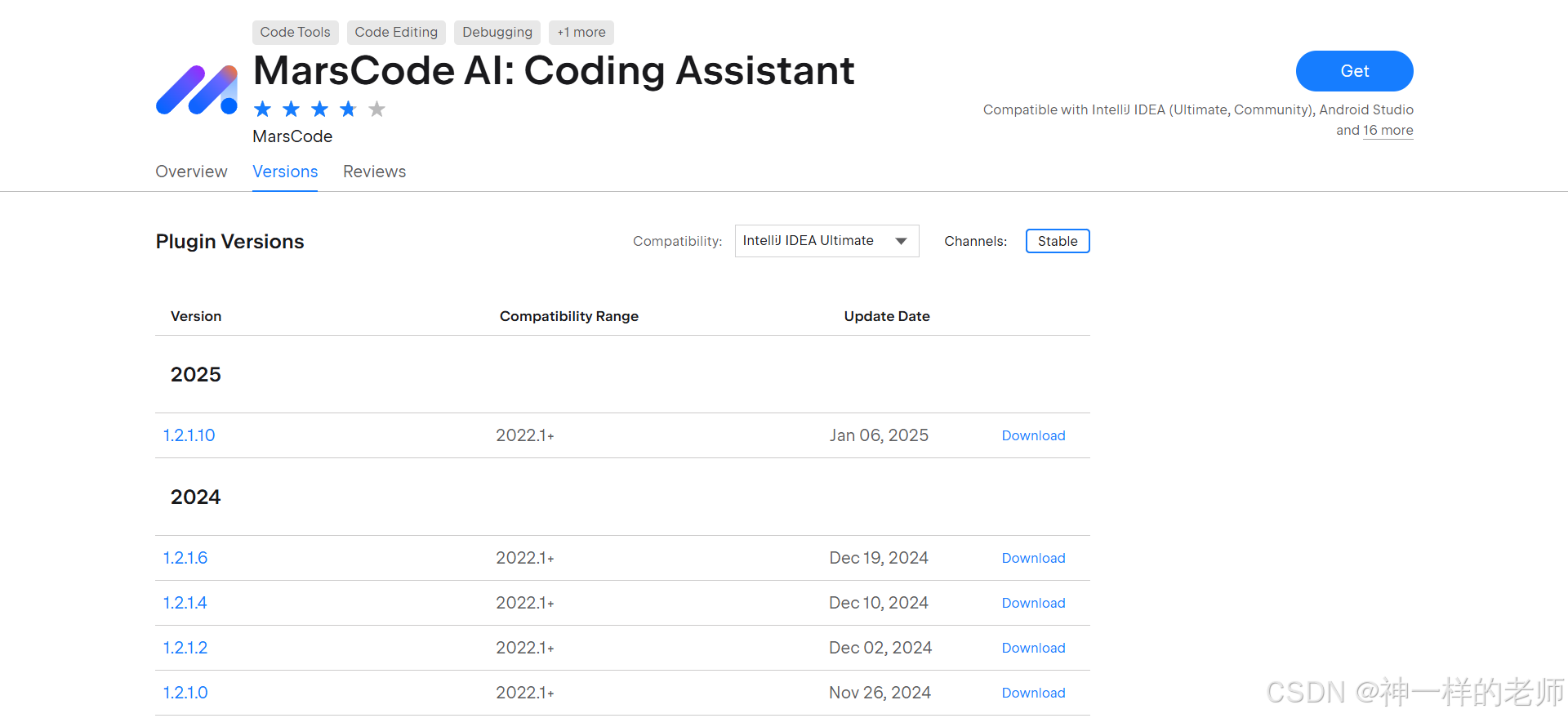The height and width of the screenshot is (718, 1568).
Task: Click 2022.1+ range in the 1.2.1.0 row
Action: (x=525, y=693)
